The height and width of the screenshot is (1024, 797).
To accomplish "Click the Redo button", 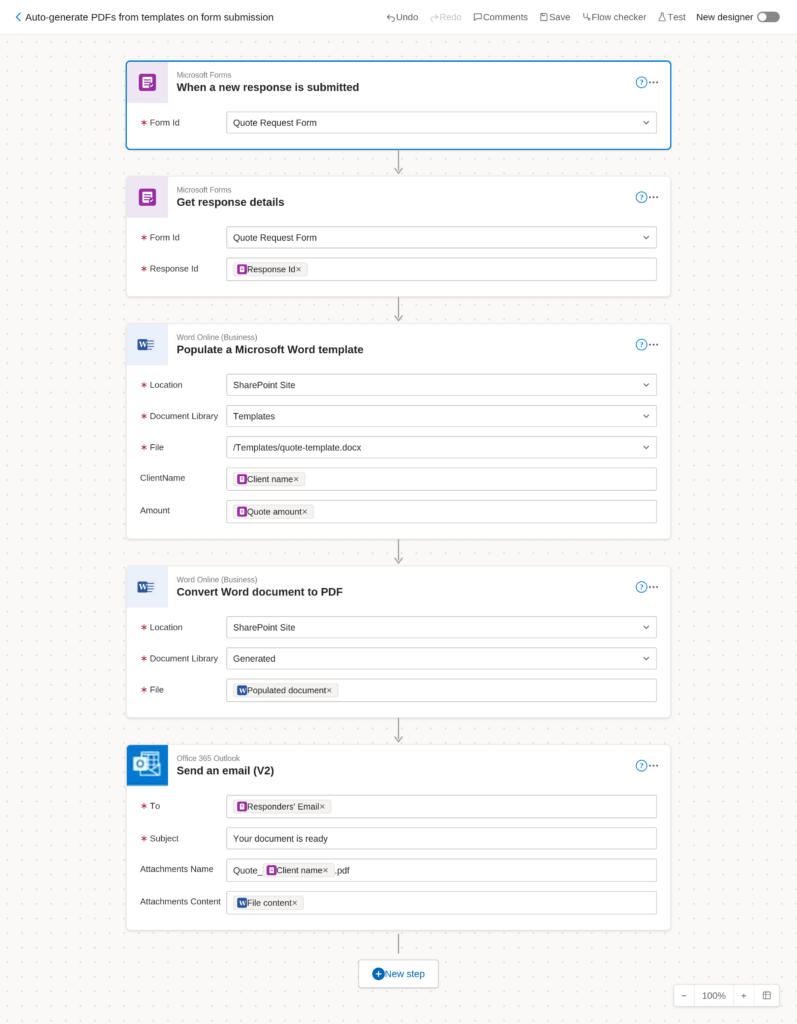I will click(x=446, y=17).
